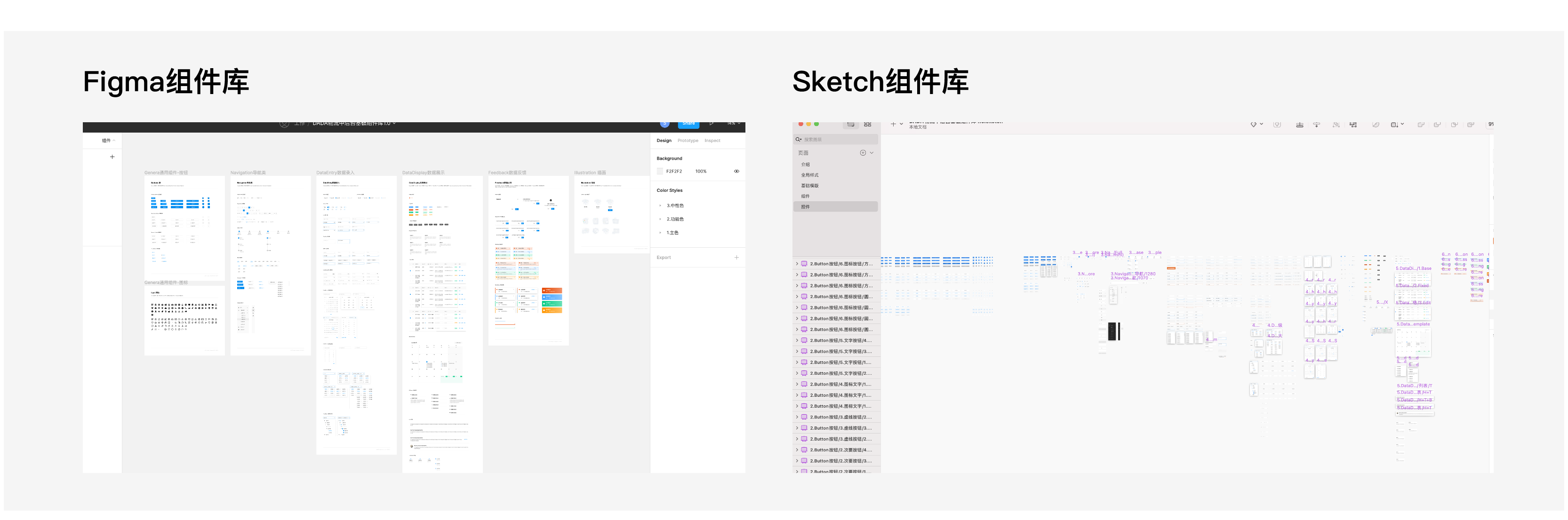Switch to the Prototype tab
The width and height of the screenshot is (1568, 520).
pyautogui.click(x=688, y=141)
